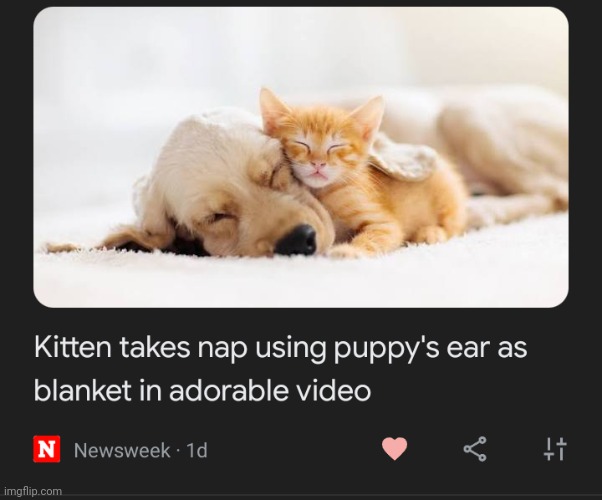Tap the share icon
The image size is (602, 500).
coord(475,449)
